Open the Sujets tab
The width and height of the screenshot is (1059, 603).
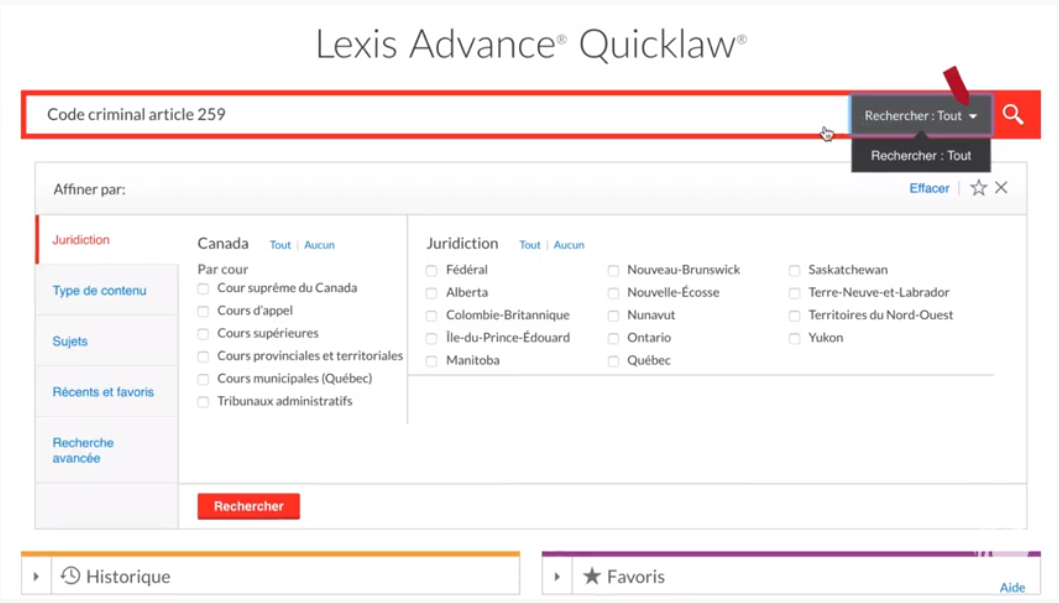(x=70, y=342)
